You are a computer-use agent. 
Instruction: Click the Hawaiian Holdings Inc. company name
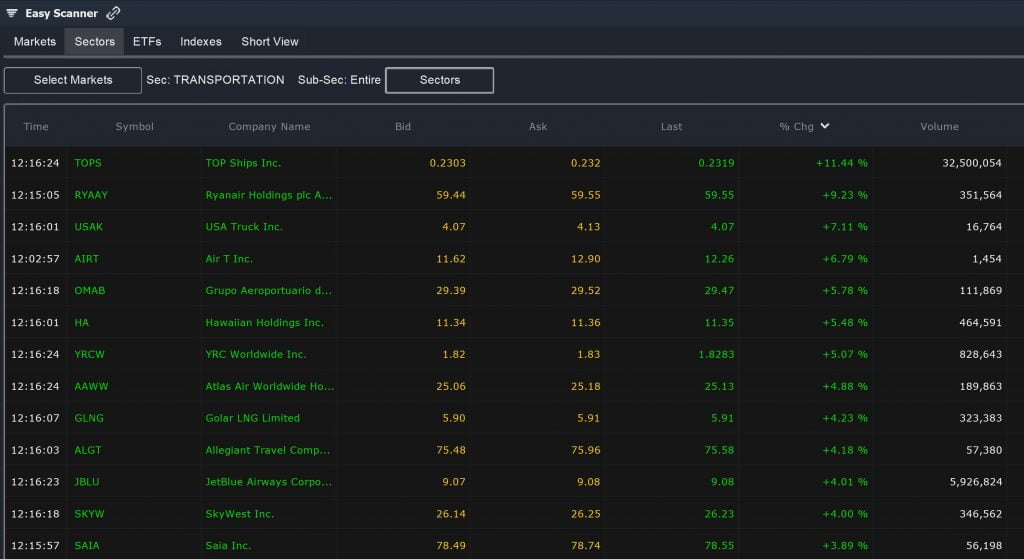[x=264, y=323]
